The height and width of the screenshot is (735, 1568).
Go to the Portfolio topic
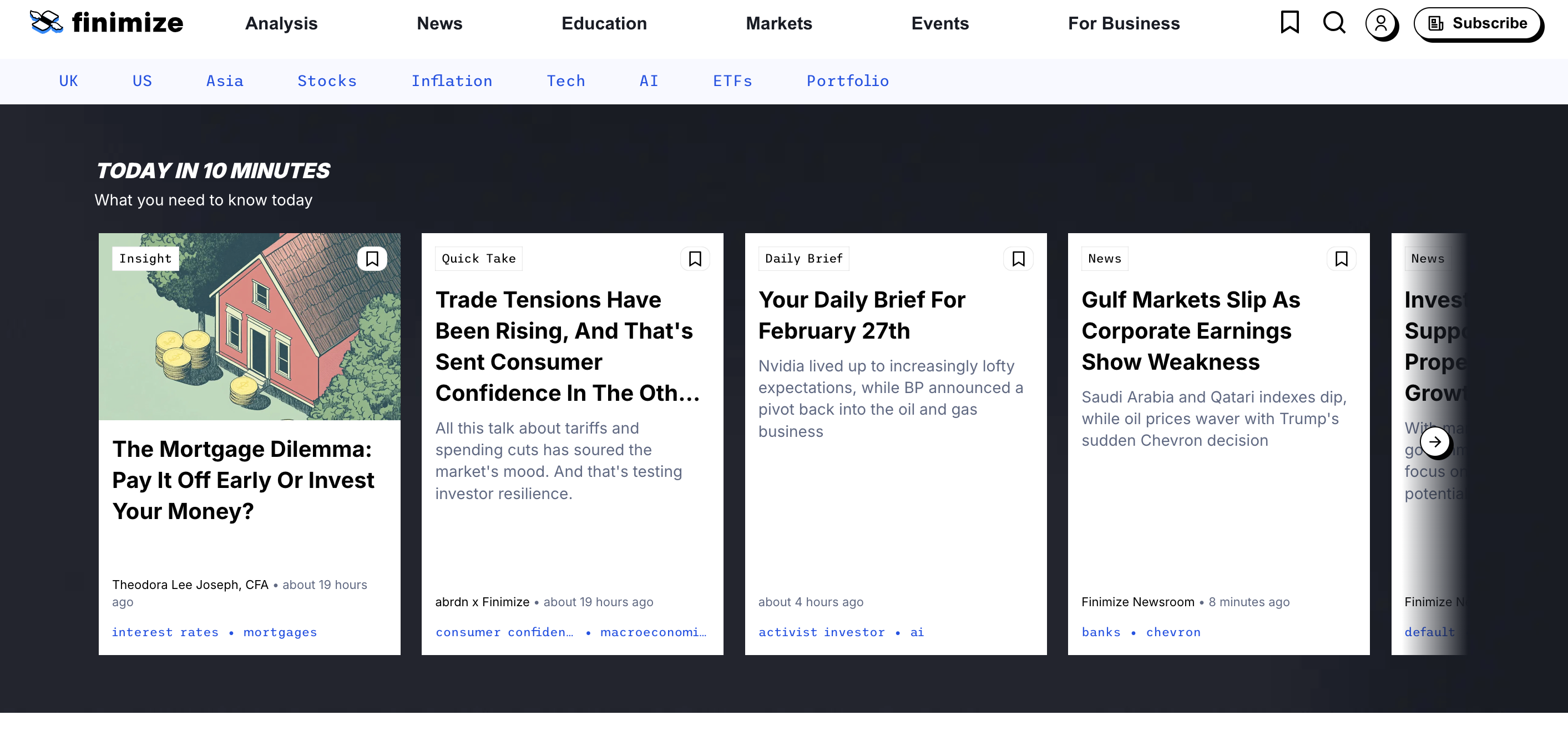pos(847,81)
